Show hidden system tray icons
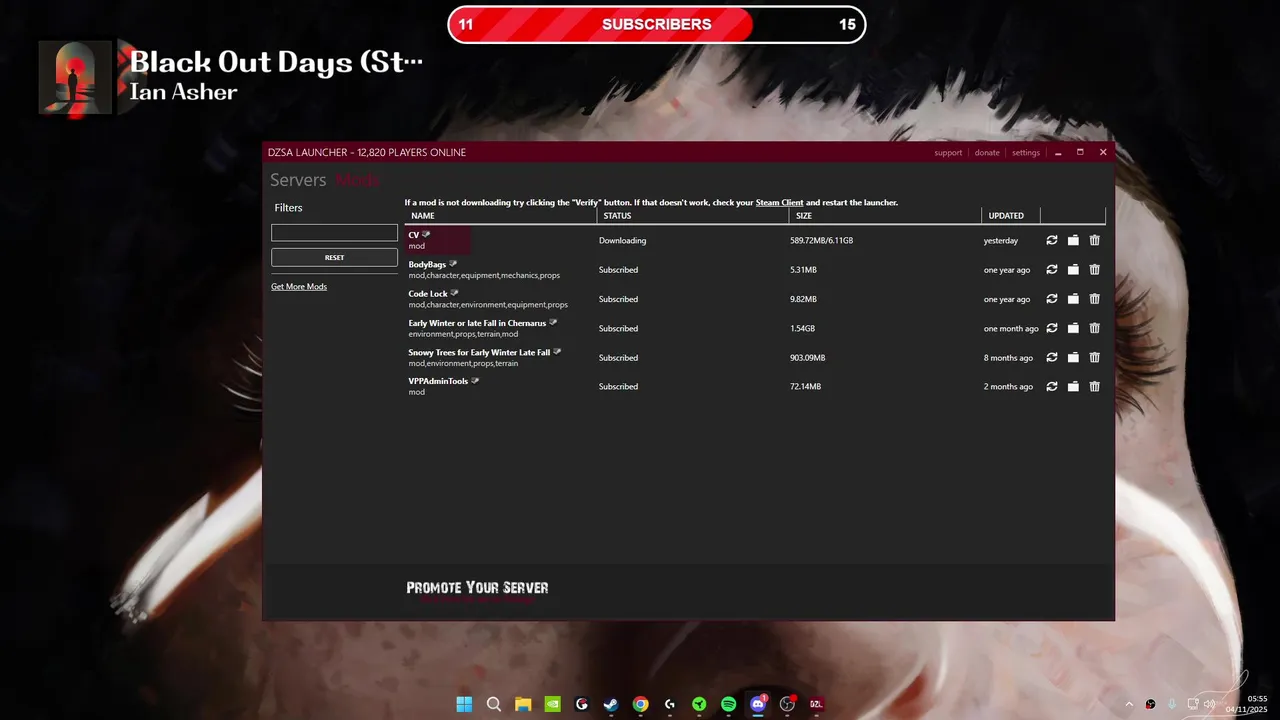1280x720 pixels. (1129, 704)
